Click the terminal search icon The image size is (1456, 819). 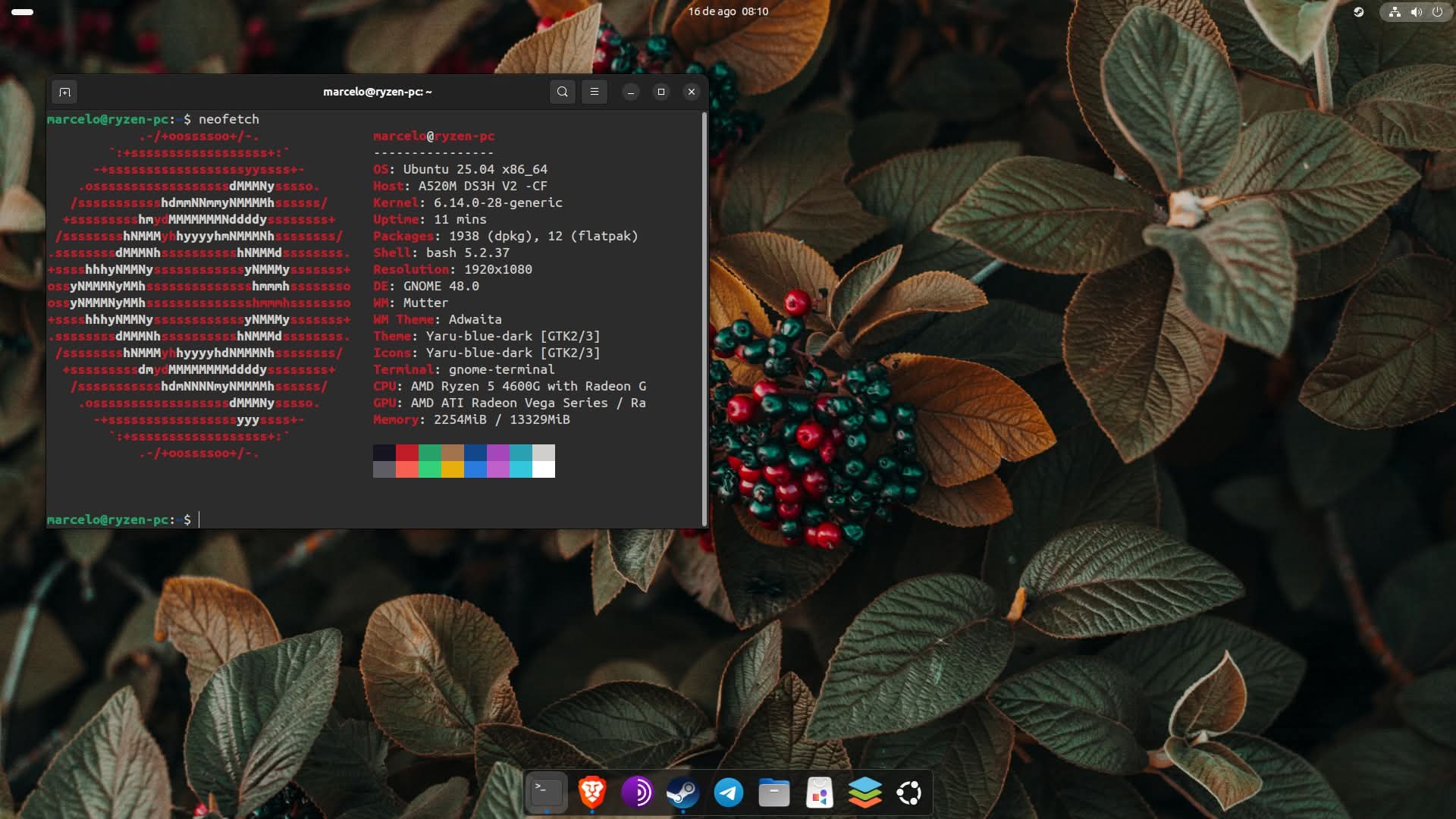pyautogui.click(x=562, y=92)
